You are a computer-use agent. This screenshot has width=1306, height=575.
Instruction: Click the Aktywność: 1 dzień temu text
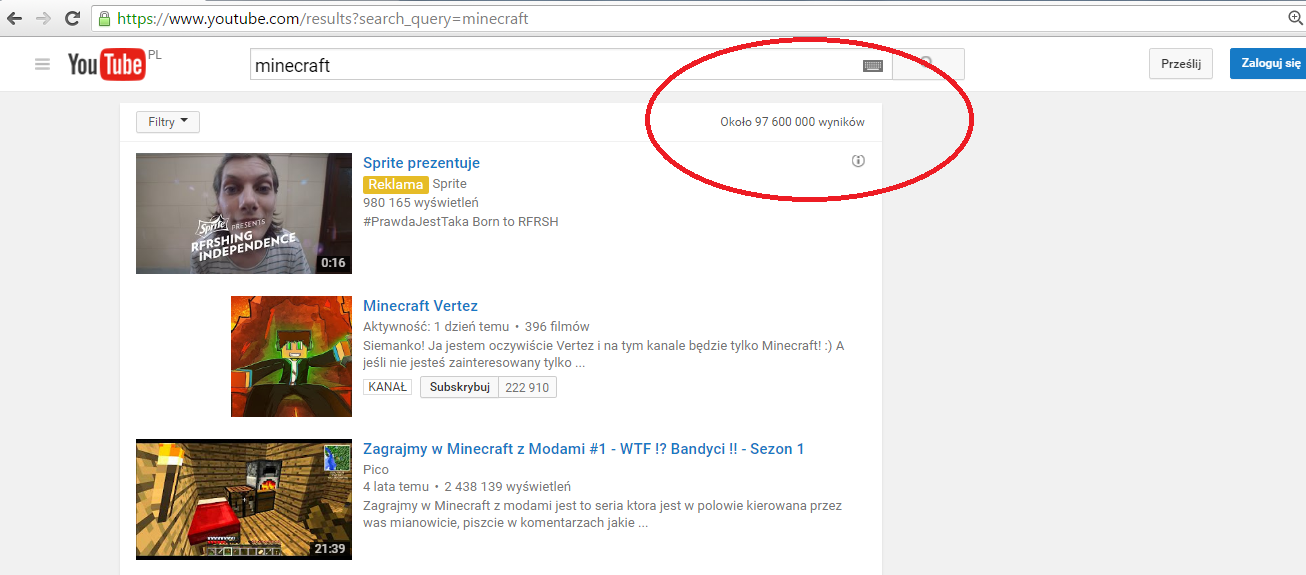tap(436, 326)
